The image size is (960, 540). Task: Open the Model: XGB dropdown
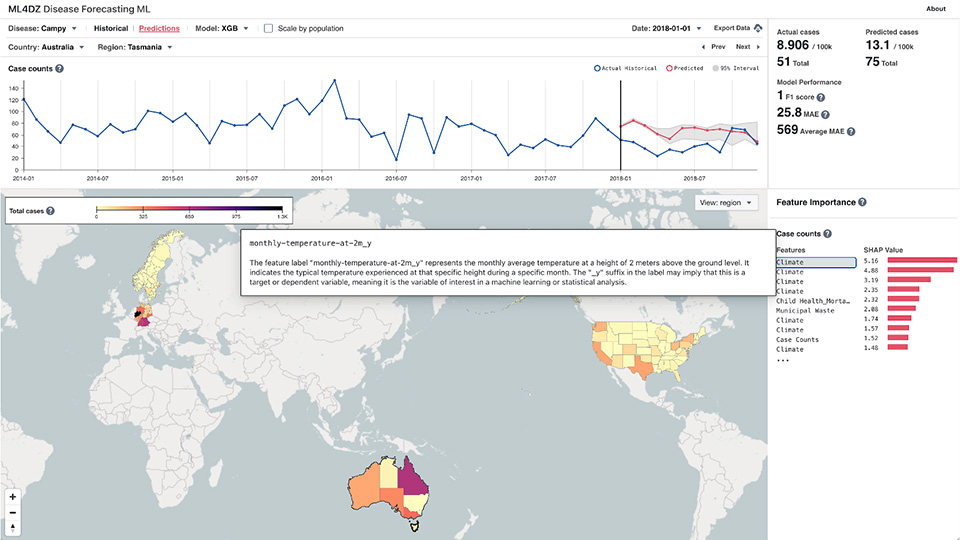222,29
